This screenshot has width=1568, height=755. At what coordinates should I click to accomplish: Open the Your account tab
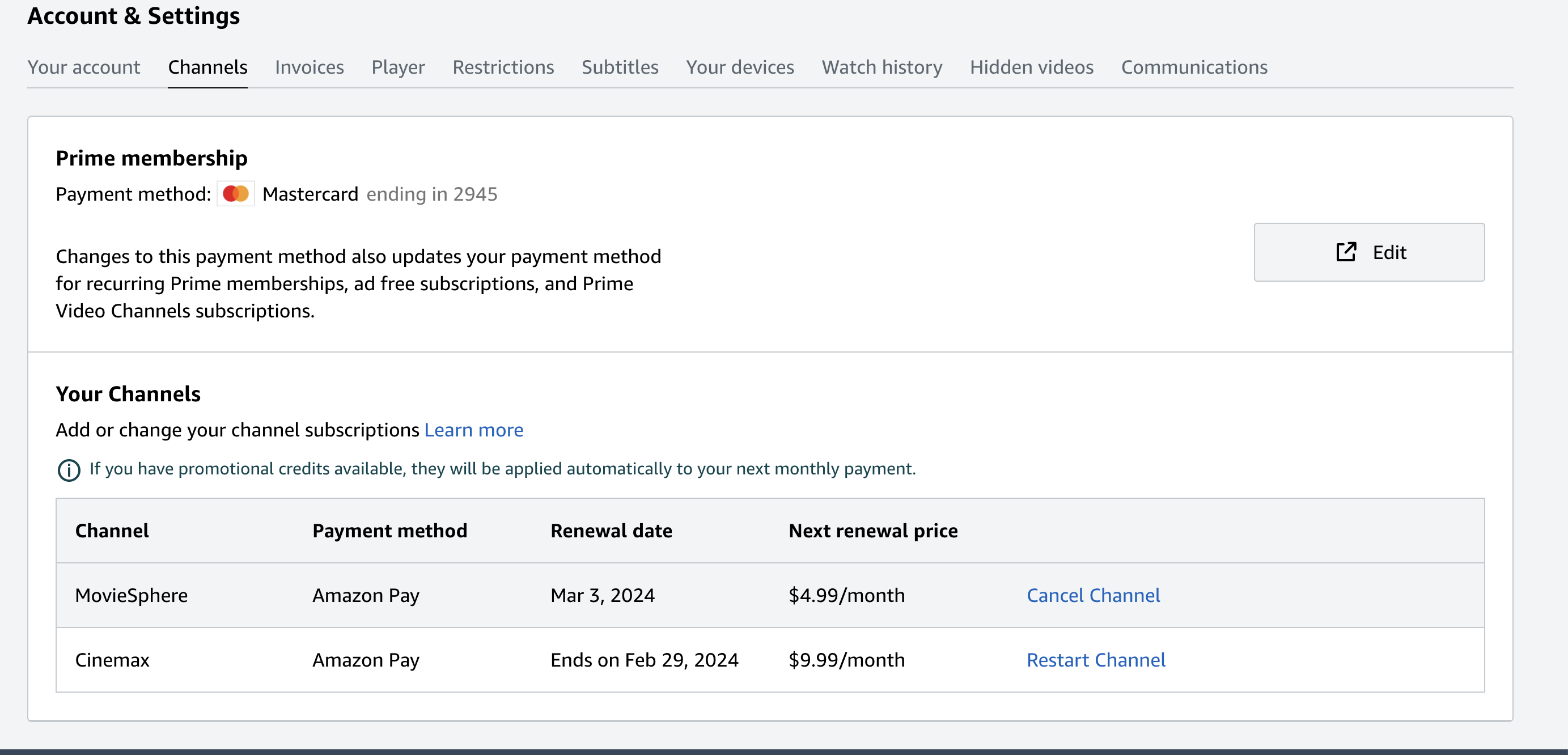tap(84, 67)
